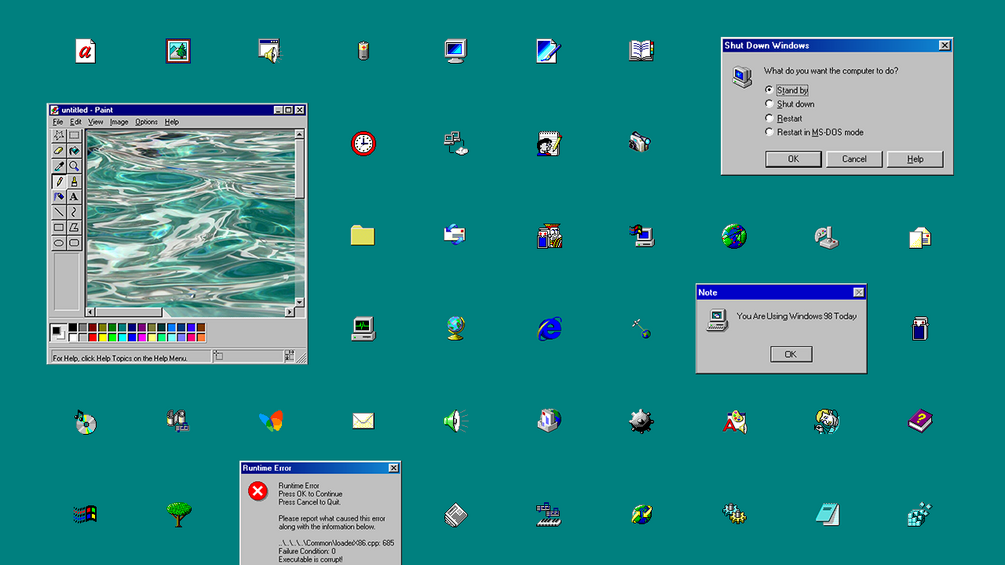Open the View menu in Paint
Viewport: 1005px width, 565px height.
coord(96,122)
